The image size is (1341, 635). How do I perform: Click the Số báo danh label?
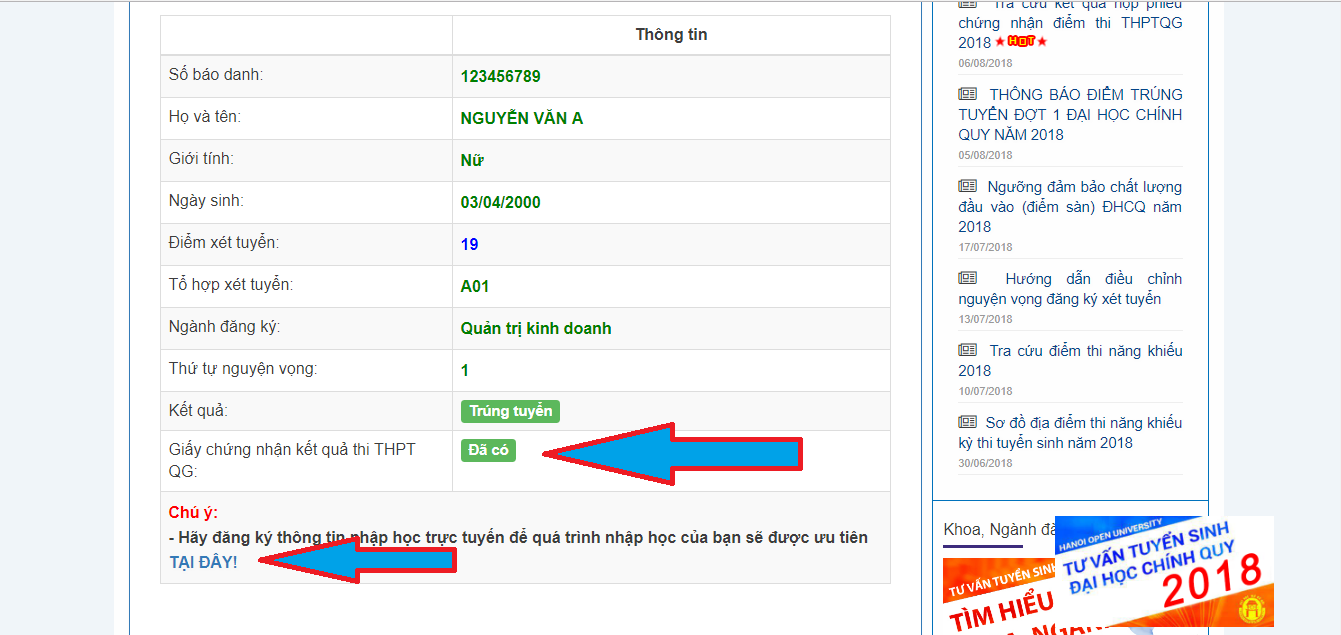216,75
